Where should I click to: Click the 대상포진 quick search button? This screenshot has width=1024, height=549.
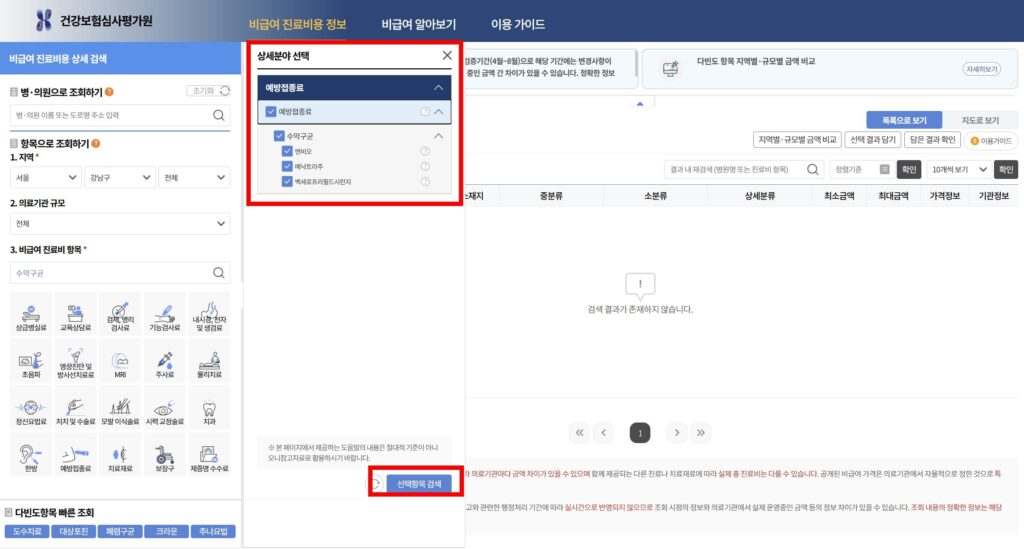(x=74, y=531)
